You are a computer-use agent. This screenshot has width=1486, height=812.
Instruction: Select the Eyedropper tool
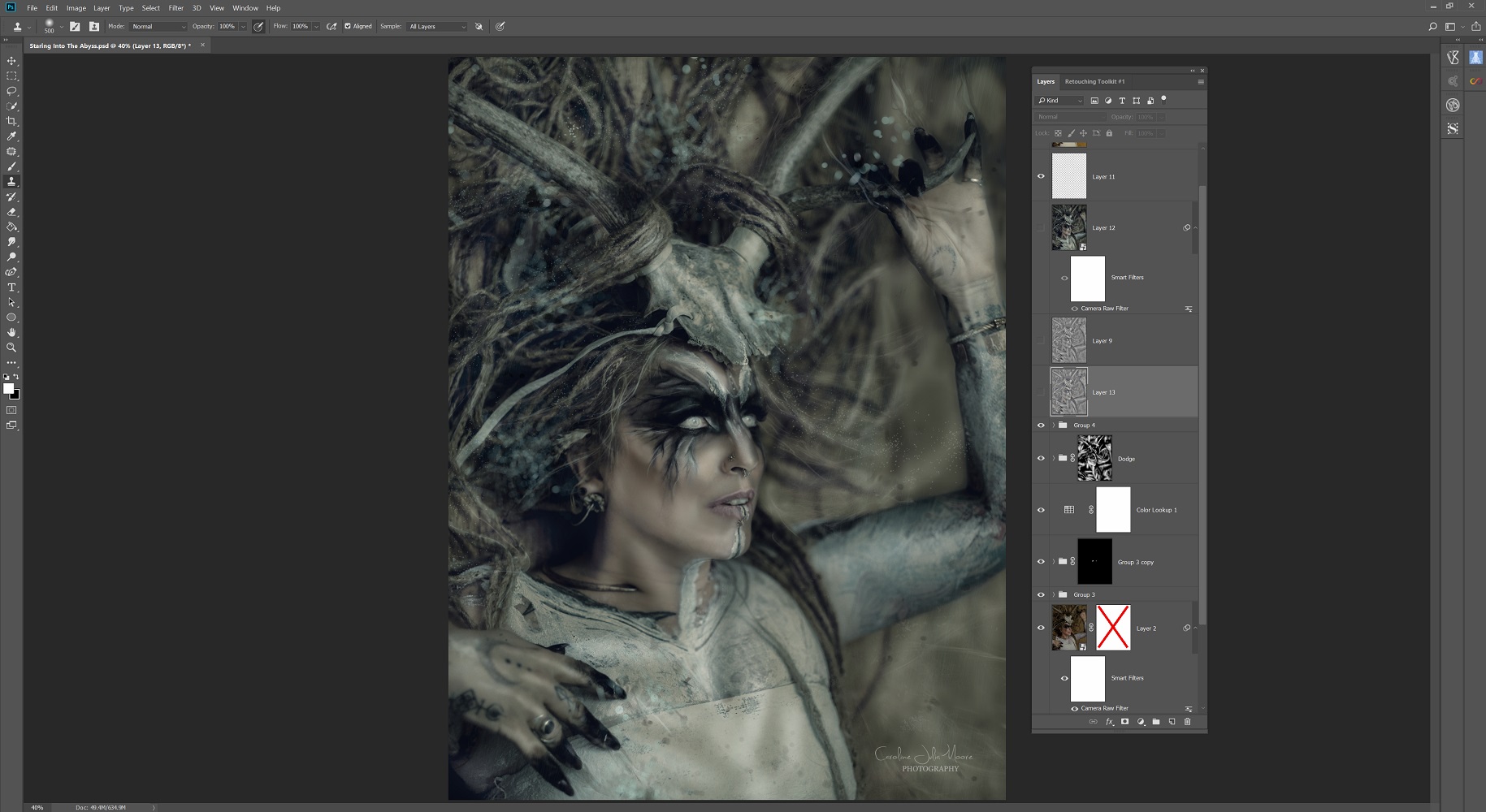click(x=11, y=136)
